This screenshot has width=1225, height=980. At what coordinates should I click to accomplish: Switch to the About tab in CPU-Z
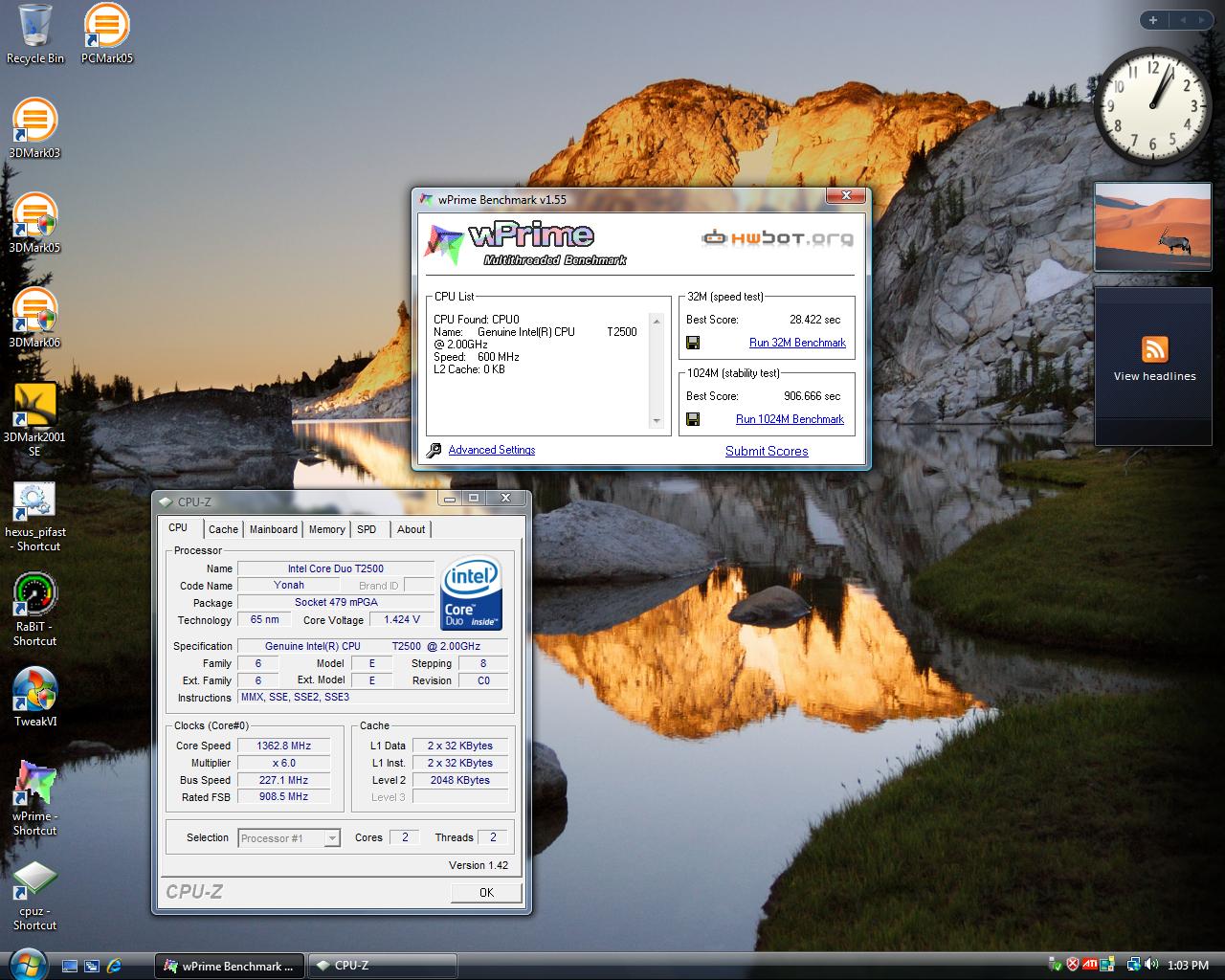click(x=412, y=529)
